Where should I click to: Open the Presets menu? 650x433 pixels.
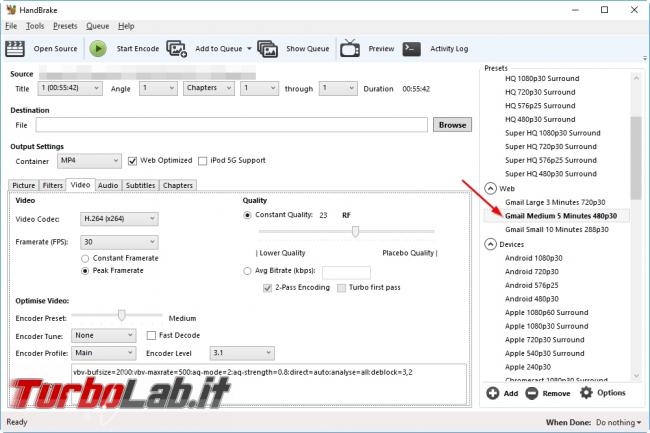point(65,26)
